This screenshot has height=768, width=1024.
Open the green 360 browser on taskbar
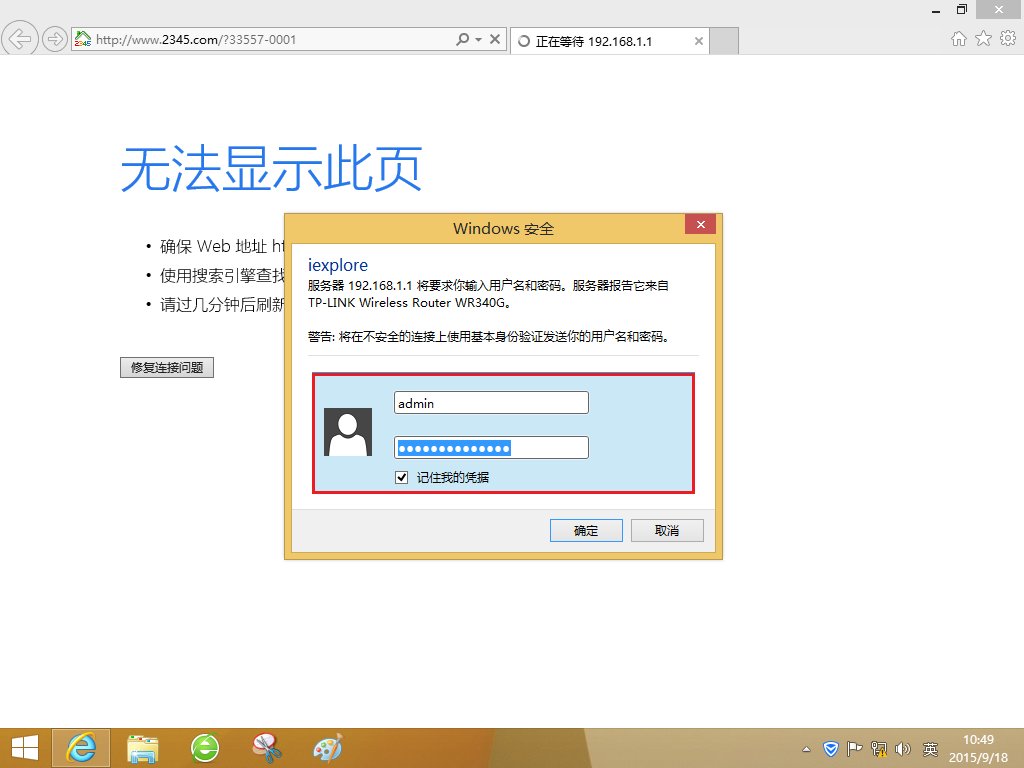206,747
